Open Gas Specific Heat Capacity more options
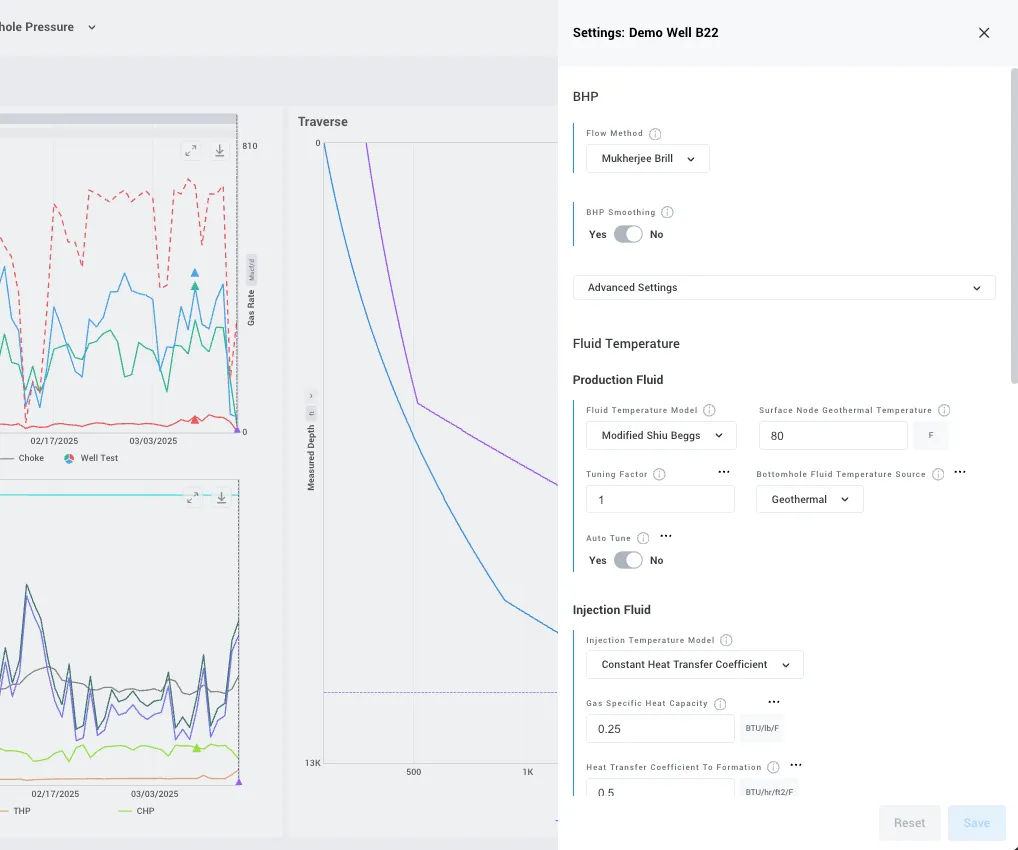This screenshot has height=850, width=1018. (x=773, y=702)
